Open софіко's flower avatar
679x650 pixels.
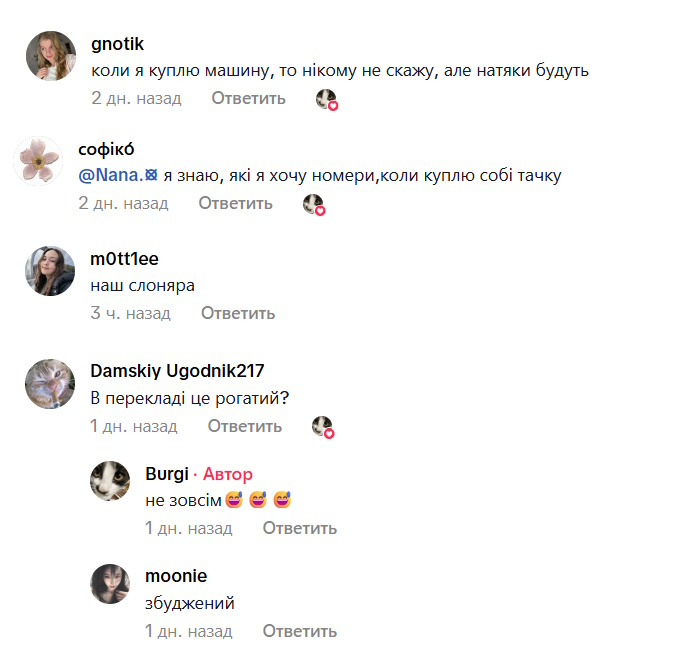(x=38, y=160)
